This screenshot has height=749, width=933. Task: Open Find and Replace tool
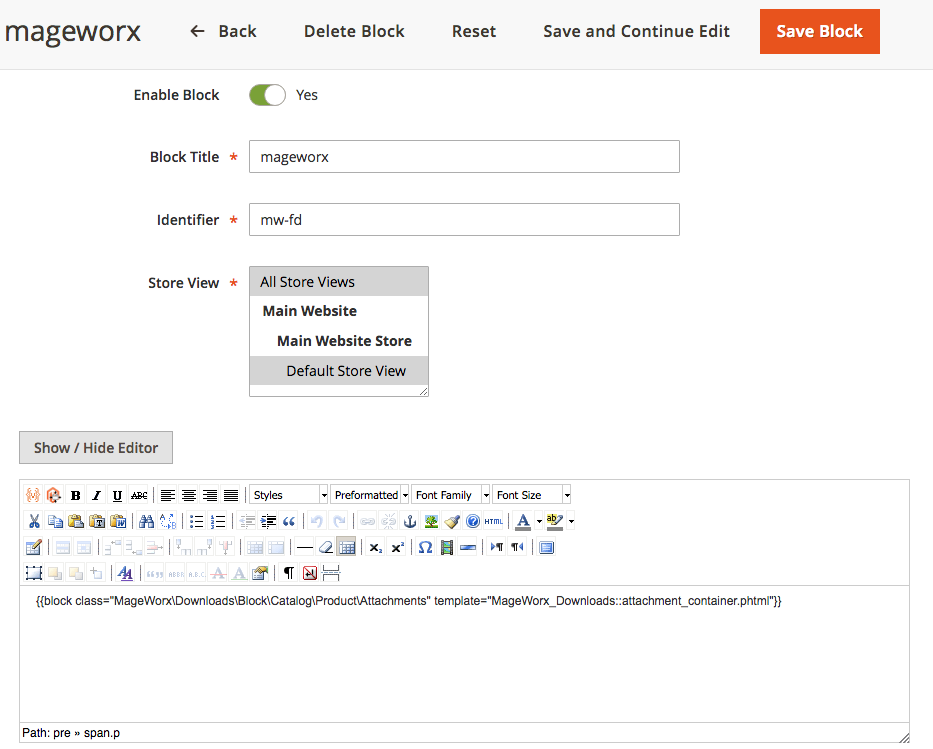click(168, 521)
